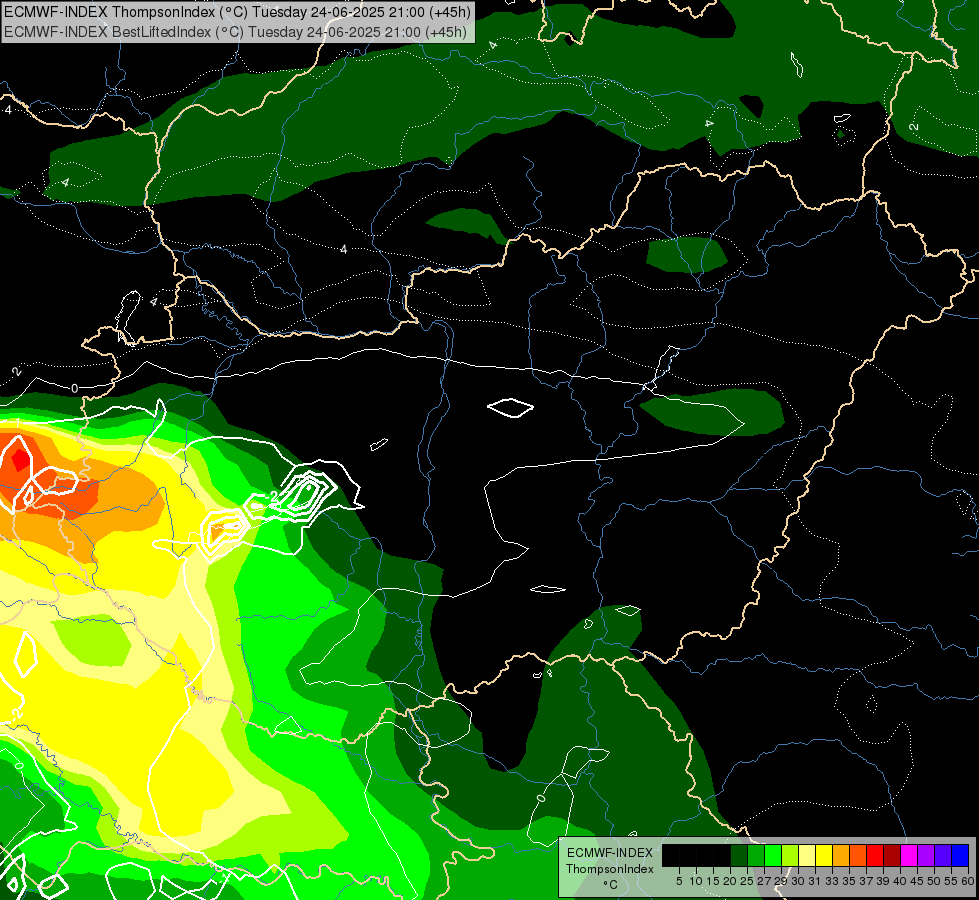Select the pure yellow 31–33 legend swatch

(824, 855)
